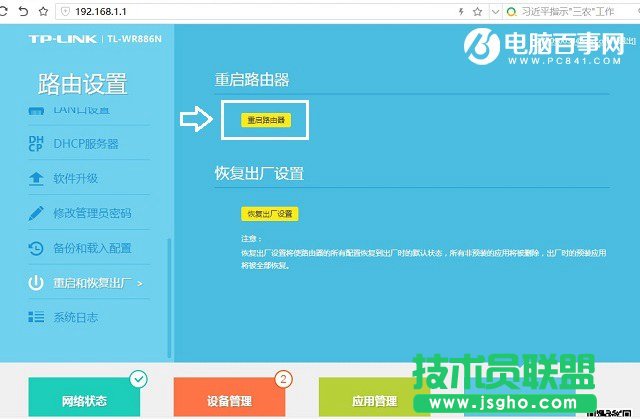Viewport: 640px width, 419px height.
Task: Open DHCP服务器 settings
Action: (86, 144)
